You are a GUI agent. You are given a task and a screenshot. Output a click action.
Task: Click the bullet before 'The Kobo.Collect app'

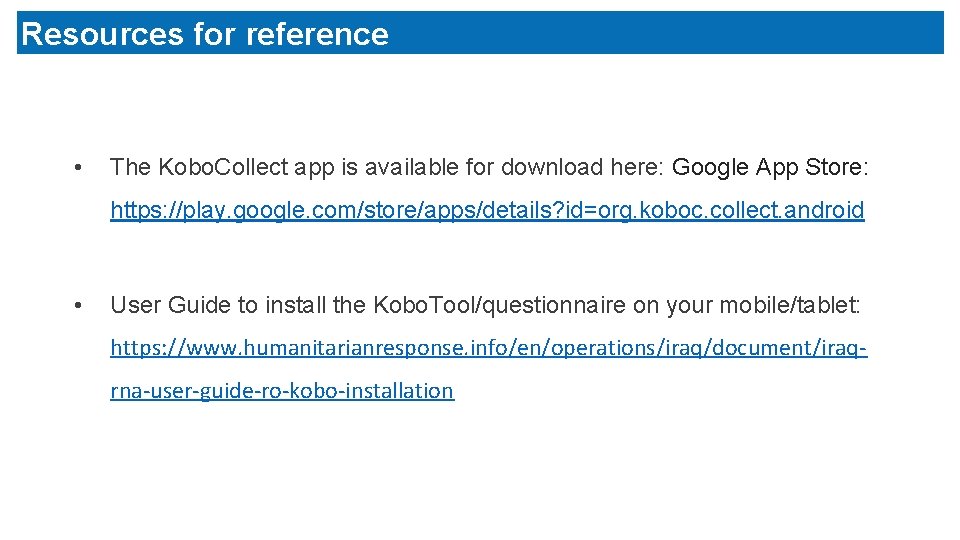(78, 167)
